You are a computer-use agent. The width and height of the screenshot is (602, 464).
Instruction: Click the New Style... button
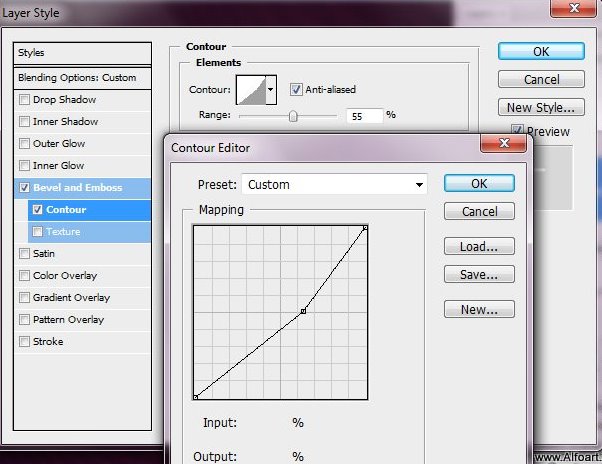pos(540,108)
